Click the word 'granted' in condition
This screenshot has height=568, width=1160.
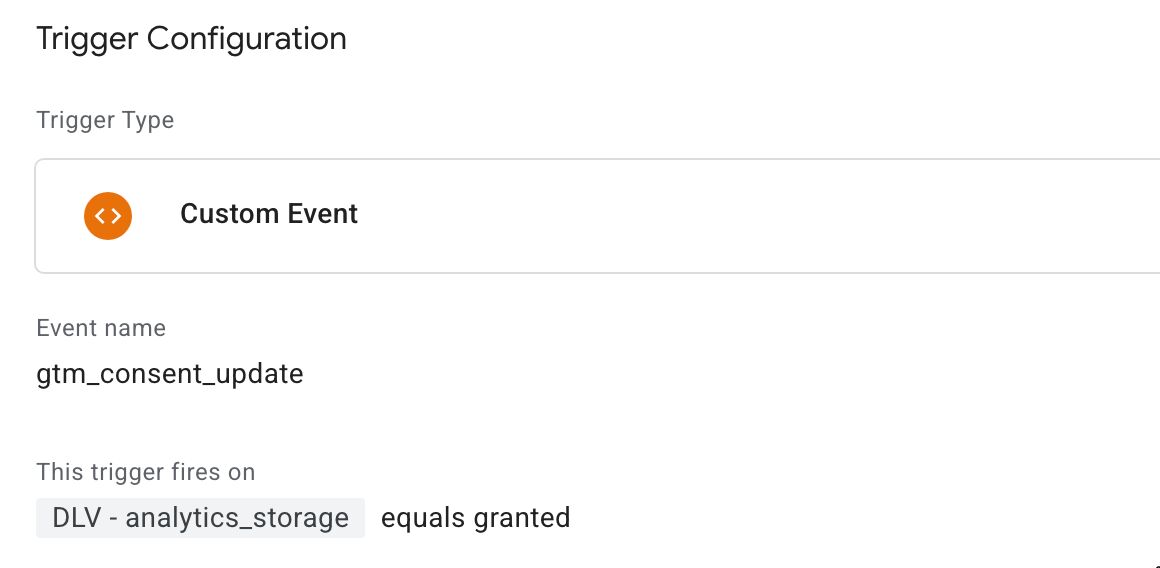click(x=522, y=518)
